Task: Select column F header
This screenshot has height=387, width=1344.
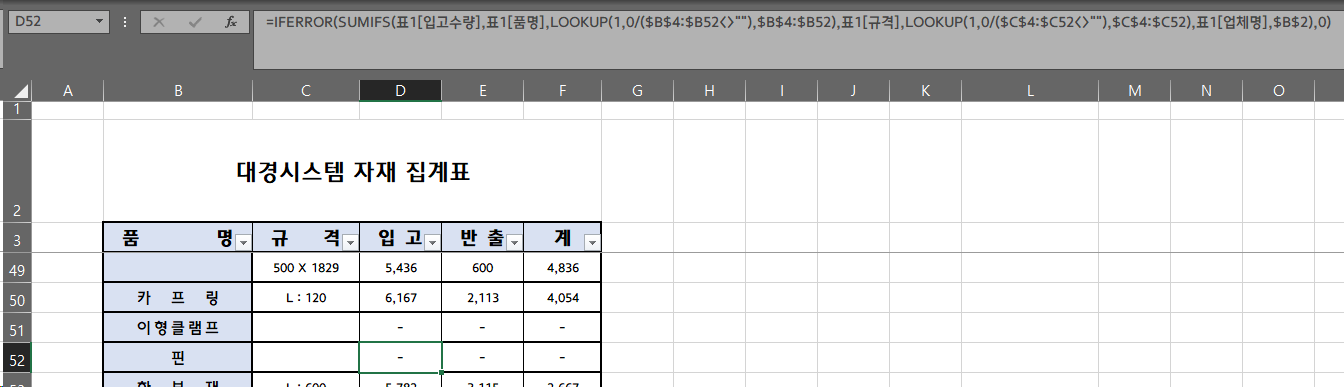Action: [562, 91]
